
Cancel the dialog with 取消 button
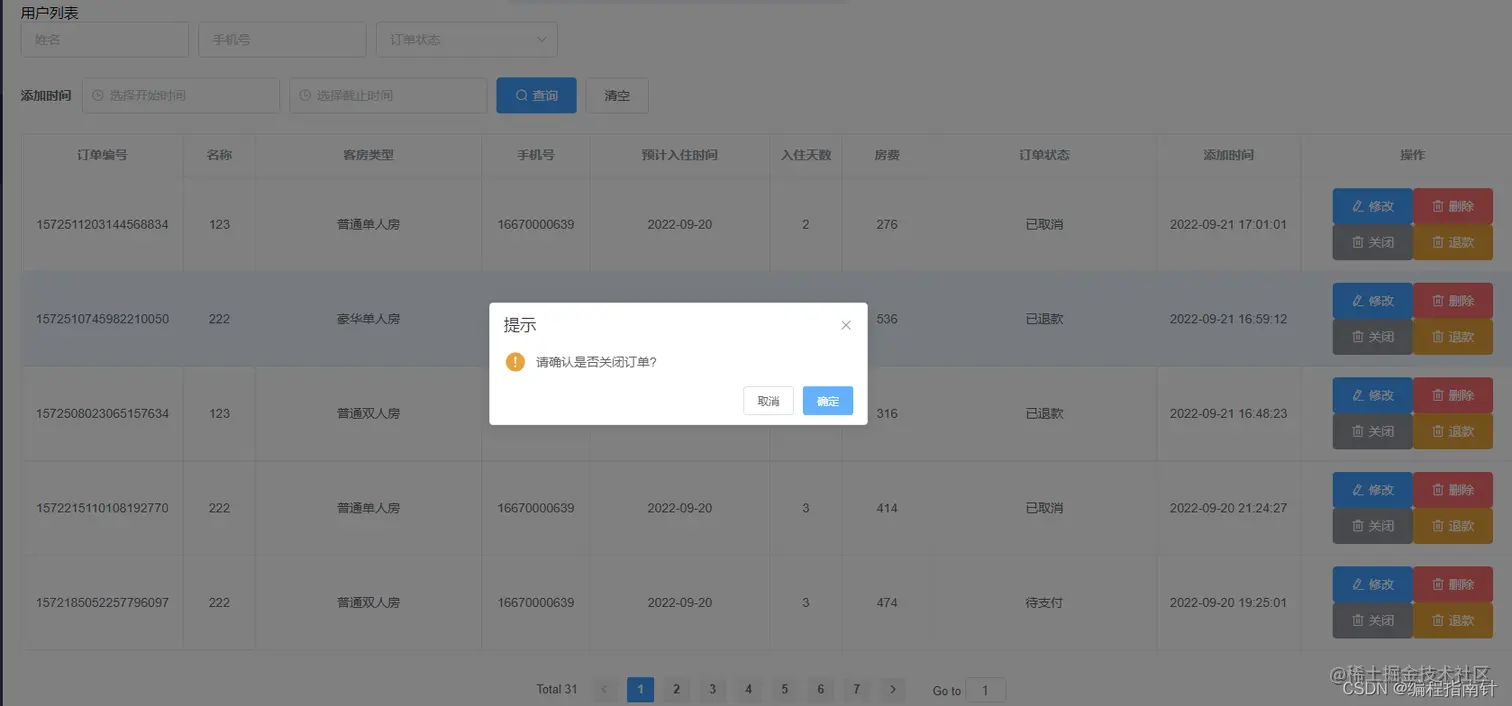[x=768, y=401]
